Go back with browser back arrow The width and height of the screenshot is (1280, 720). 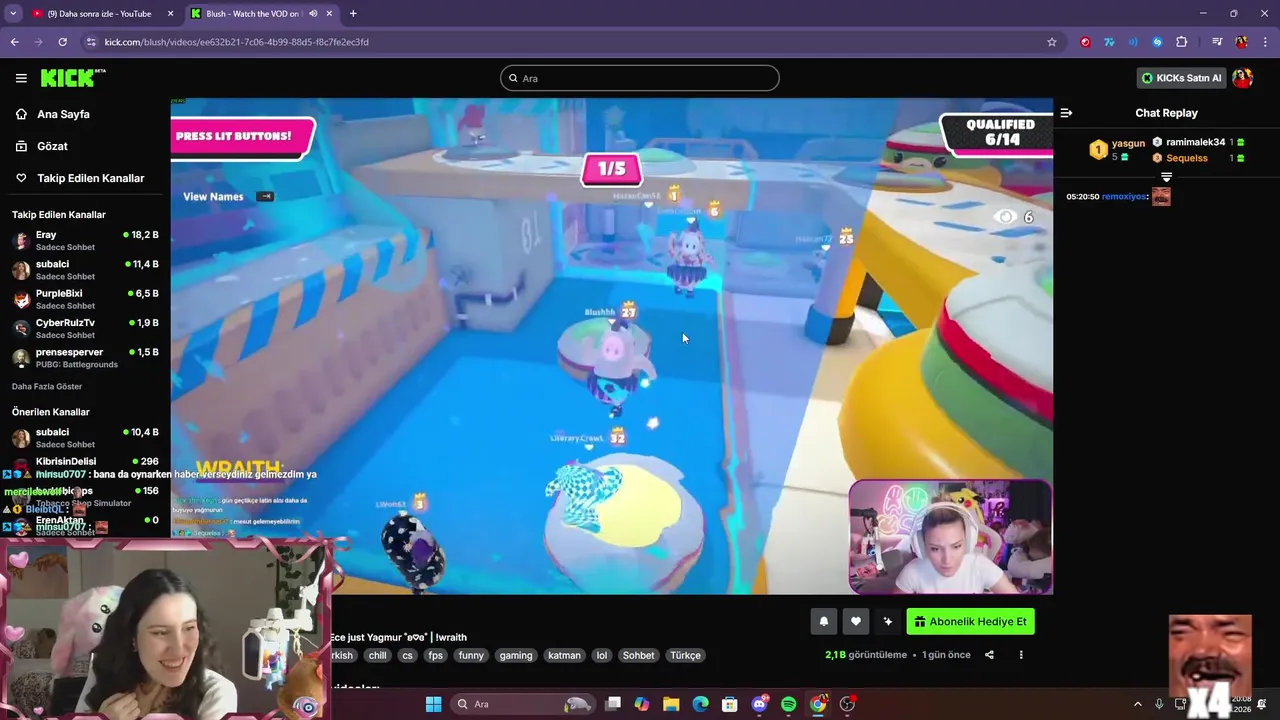point(14,42)
